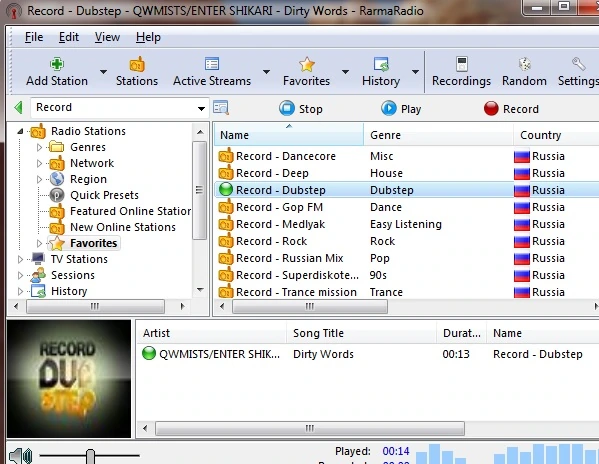
Task: Open the Help menu
Action: click(148, 37)
